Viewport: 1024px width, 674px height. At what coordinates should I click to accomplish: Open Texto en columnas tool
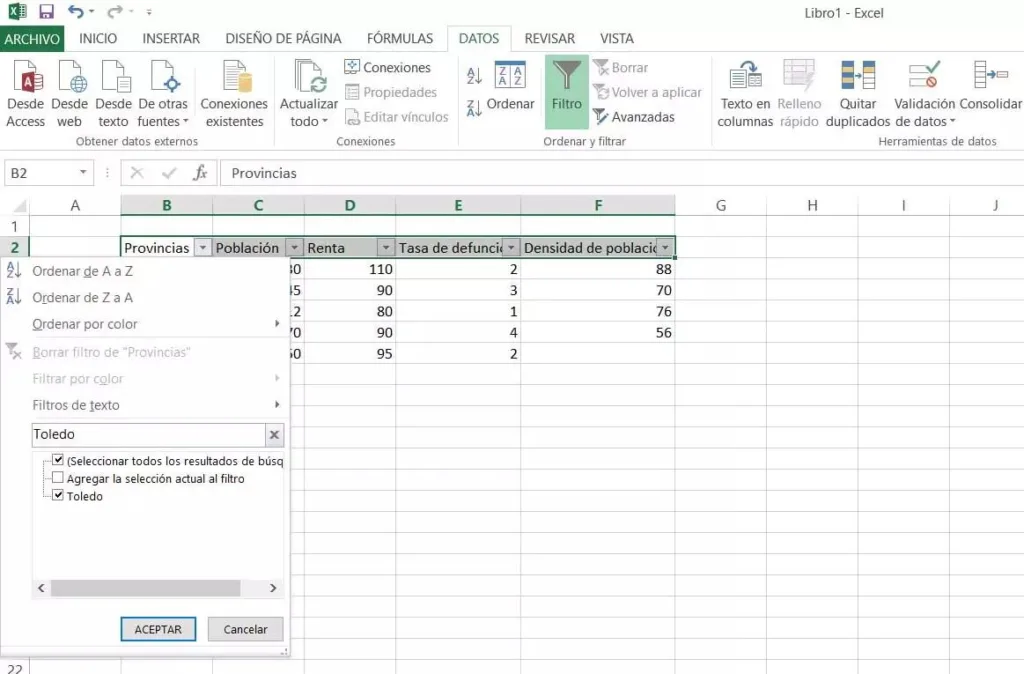tap(745, 78)
